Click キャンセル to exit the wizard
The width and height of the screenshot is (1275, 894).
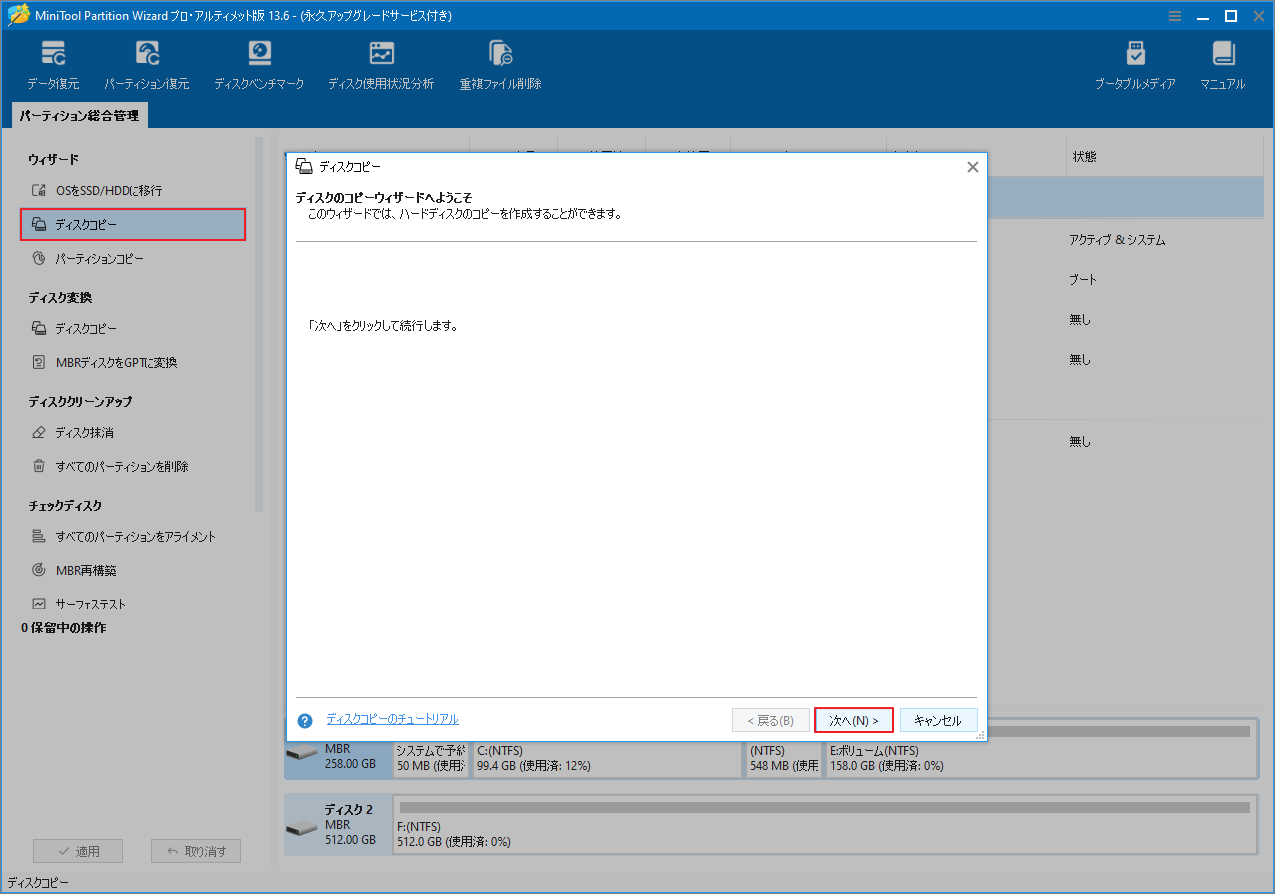[x=938, y=719]
